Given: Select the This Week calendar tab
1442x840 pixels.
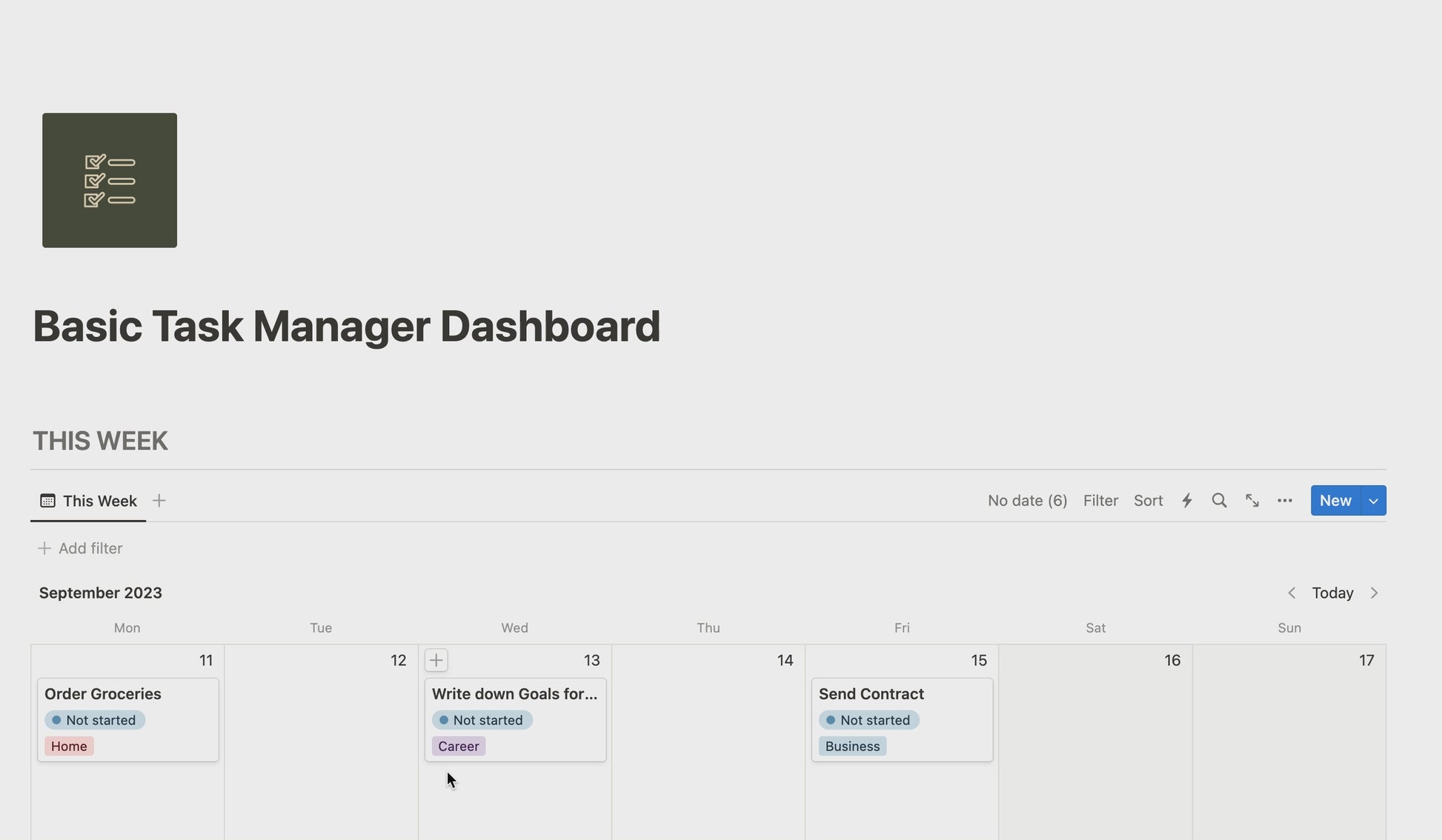Looking at the screenshot, I should pyautogui.click(x=89, y=501).
